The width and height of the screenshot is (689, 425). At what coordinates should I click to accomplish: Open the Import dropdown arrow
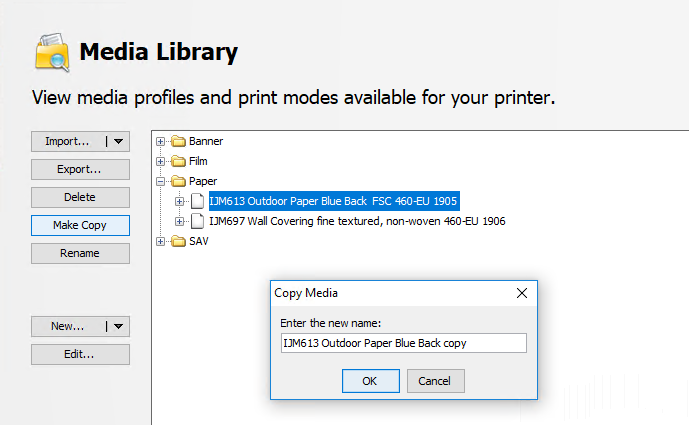tap(119, 141)
